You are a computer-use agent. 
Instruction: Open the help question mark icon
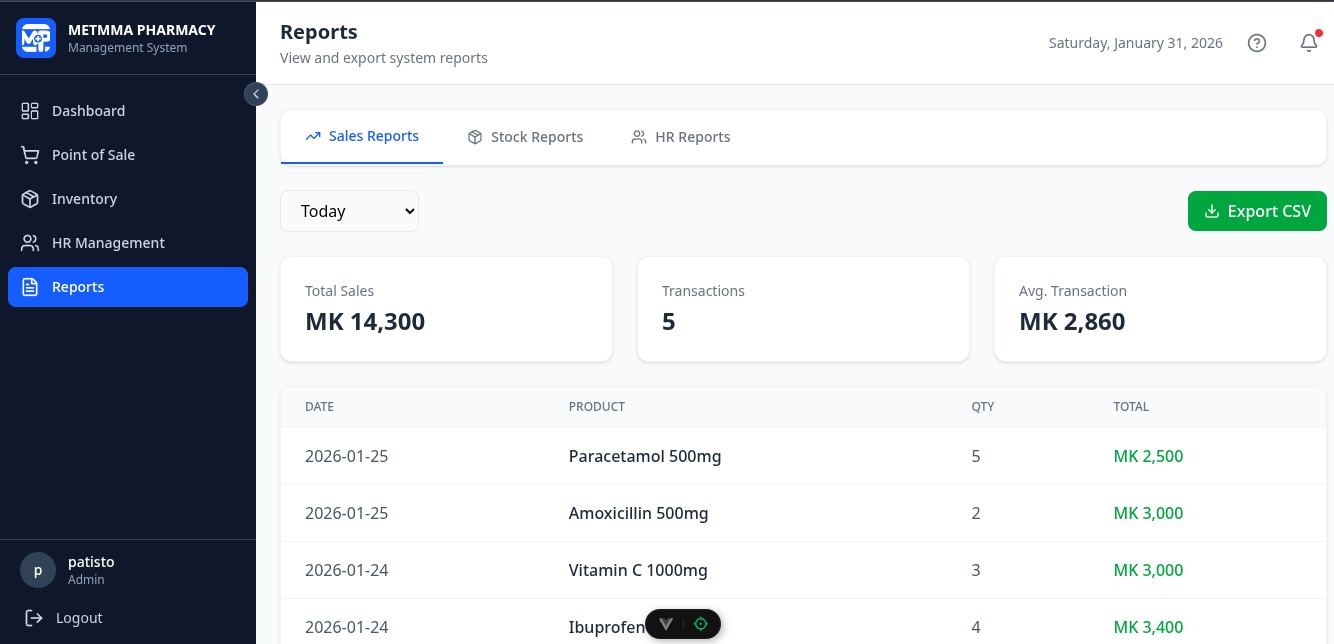1257,43
